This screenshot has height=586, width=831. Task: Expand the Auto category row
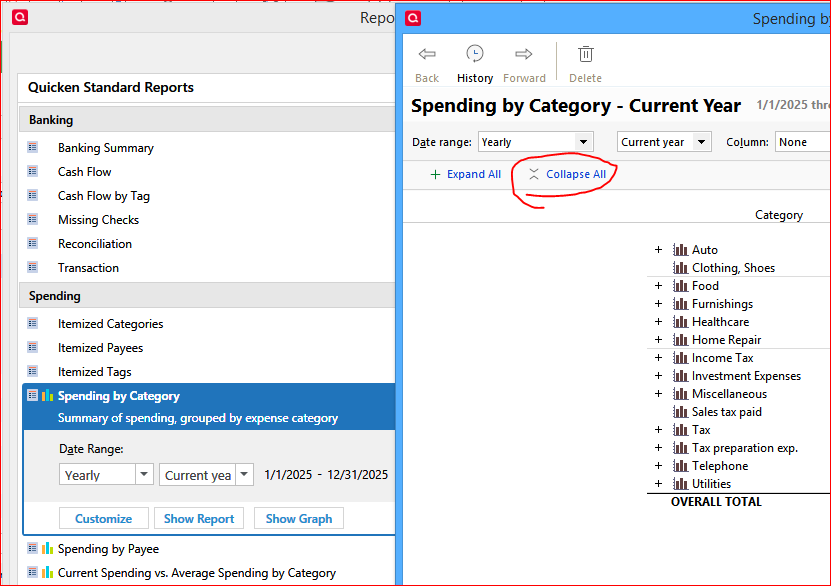point(658,250)
